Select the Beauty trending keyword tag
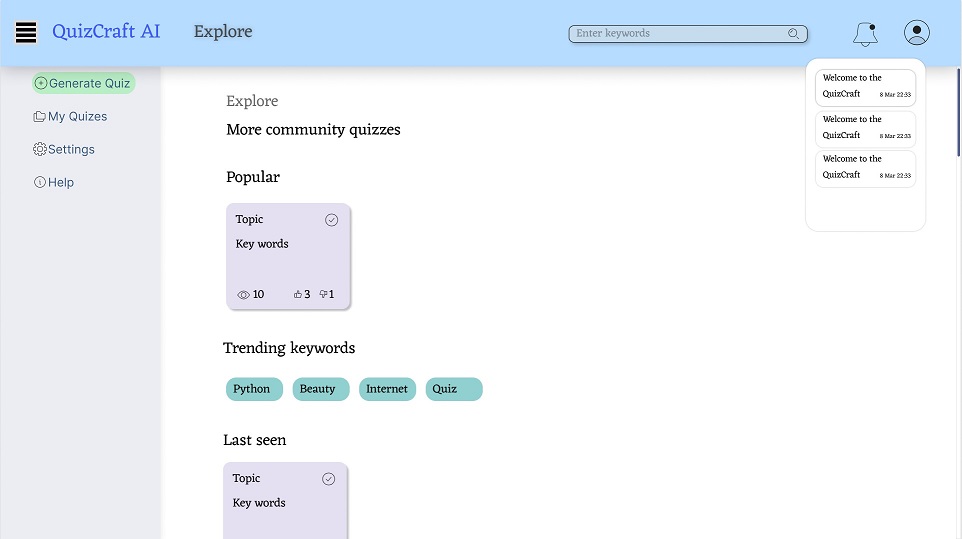The image size is (962, 539). point(320,389)
